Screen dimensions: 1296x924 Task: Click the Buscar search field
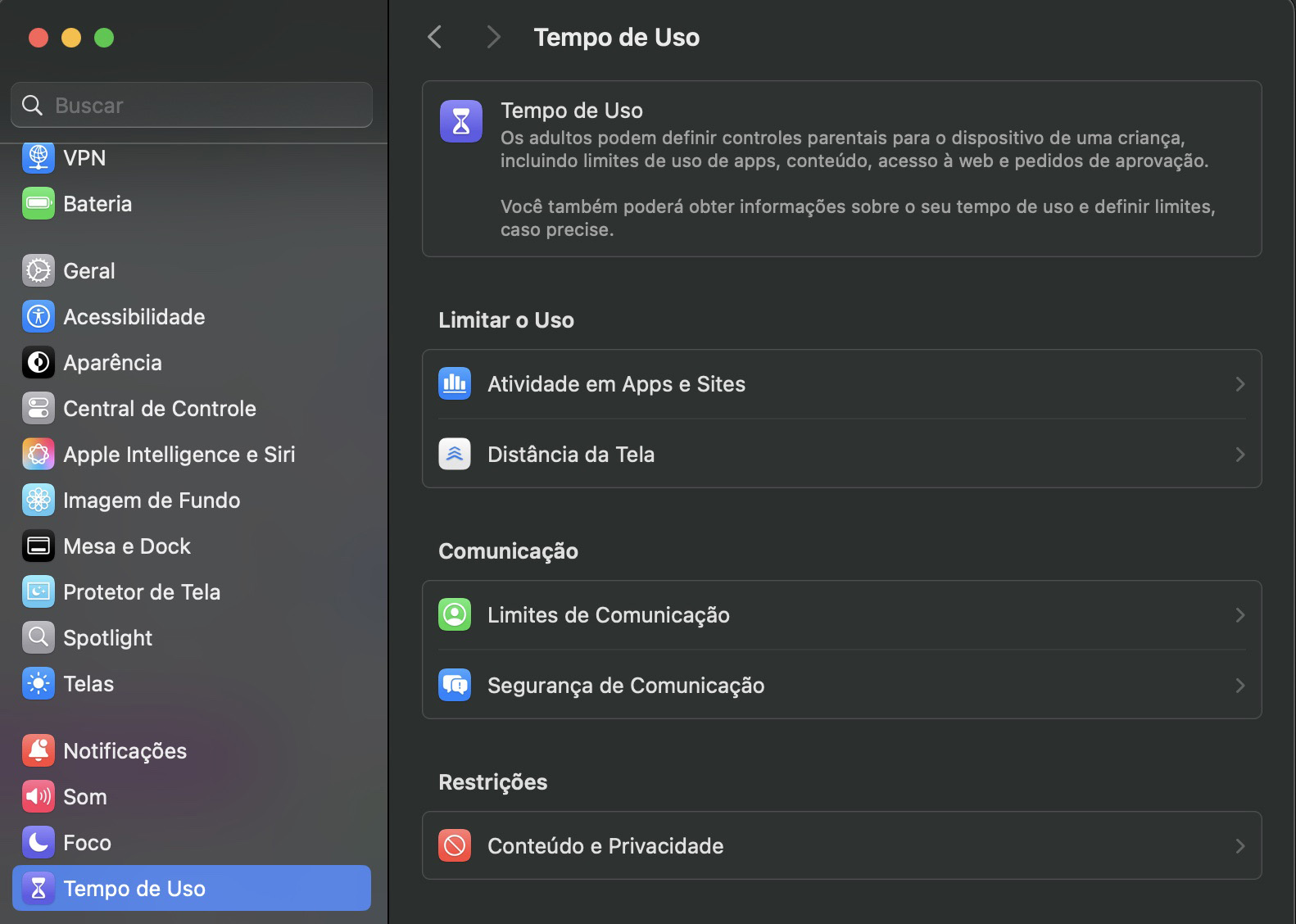click(x=192, y=105)
